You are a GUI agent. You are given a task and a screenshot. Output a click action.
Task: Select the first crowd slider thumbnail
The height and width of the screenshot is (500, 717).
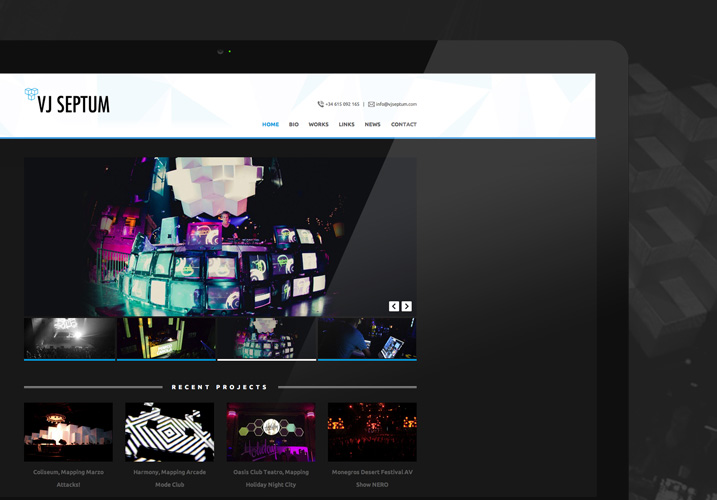coord(69,338)
